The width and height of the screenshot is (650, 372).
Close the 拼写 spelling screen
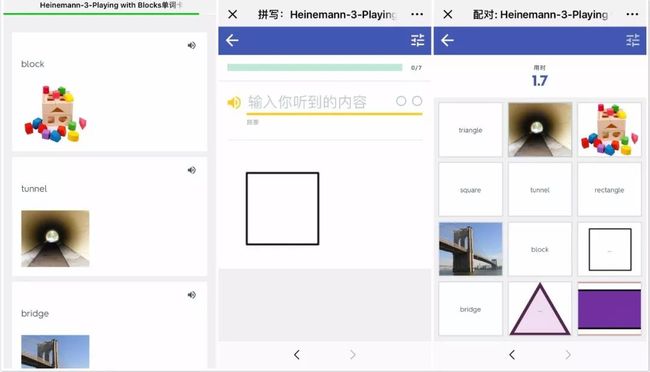click(x=233, y=15)
